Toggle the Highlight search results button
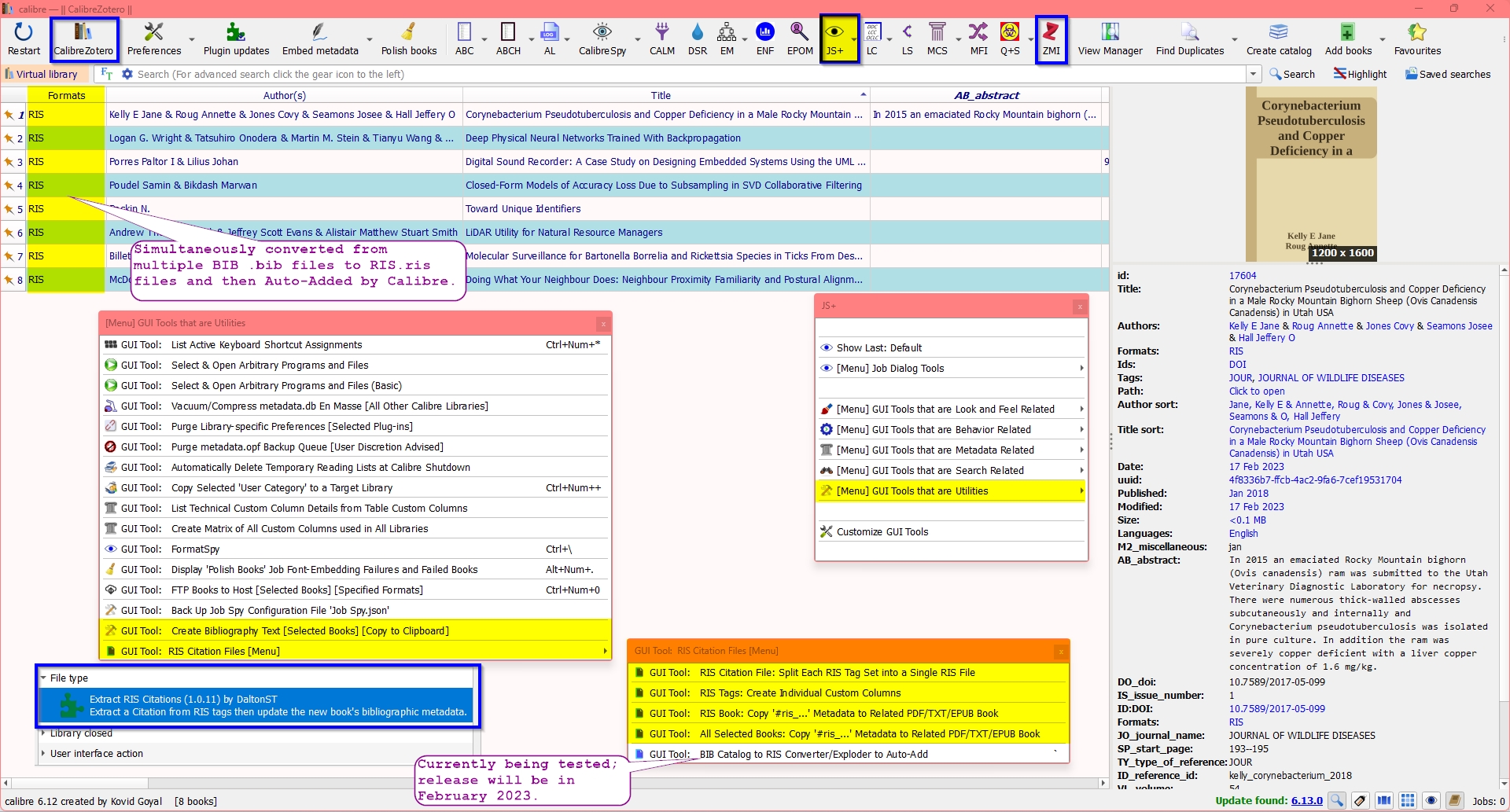The width and height of the screenshot is (1510, 812). [x=1360, y=74]
